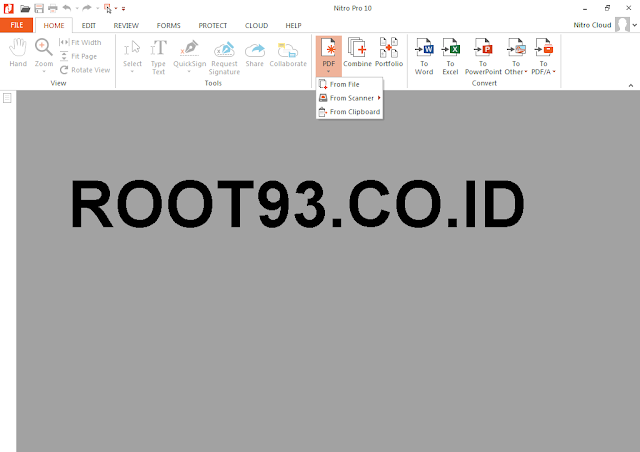640x452 pixels.
Task: Click the orange FILE button
Action: [x=16, y=25]
